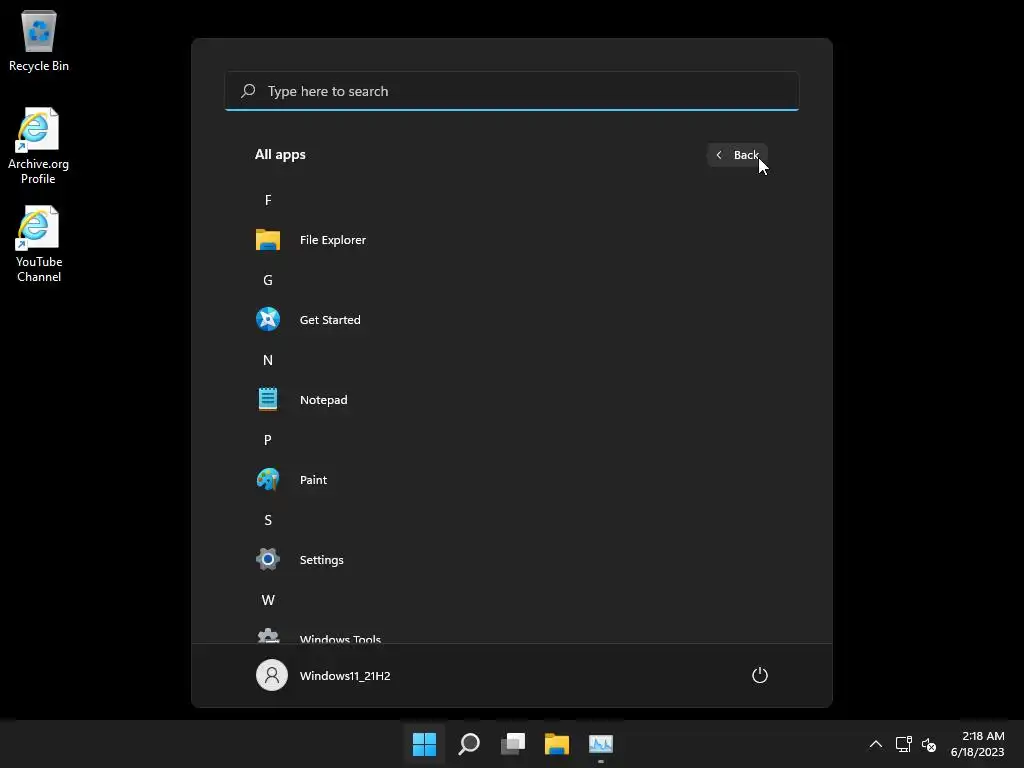Viewport: 1024px width, 768px height.
Task: Show hidden icons in system tray
Action: [x=876, y=744]
